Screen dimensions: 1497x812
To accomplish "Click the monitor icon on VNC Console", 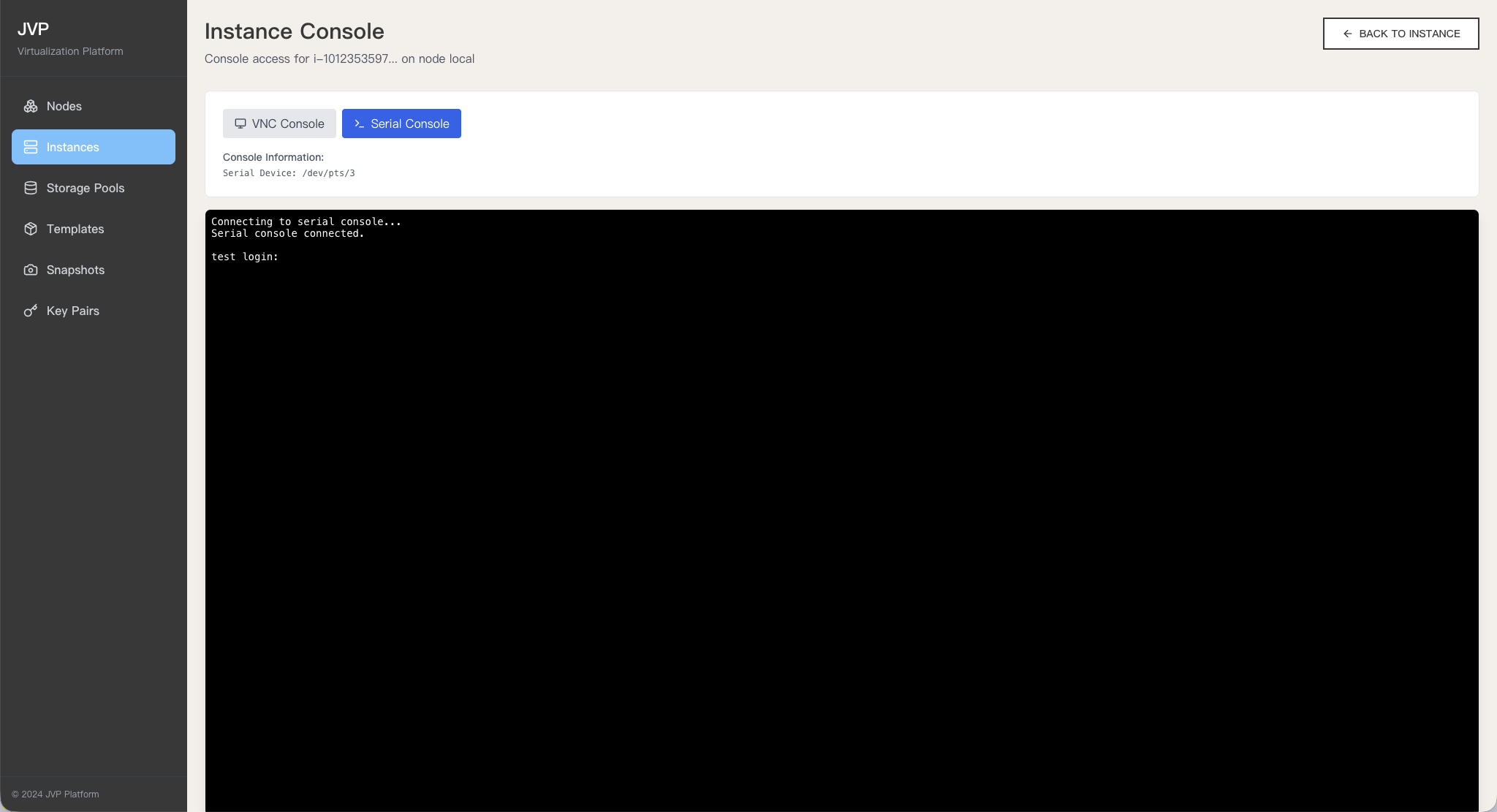I will pos(240,124).
